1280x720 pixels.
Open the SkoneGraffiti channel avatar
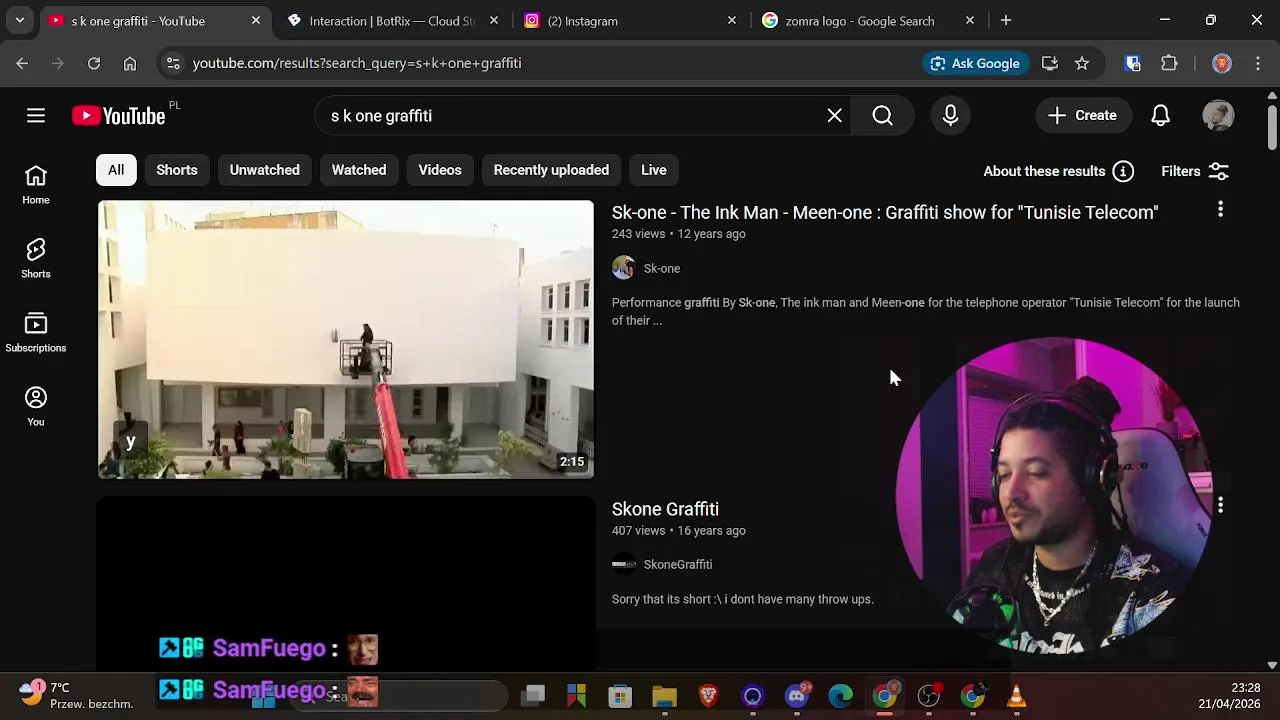pyautogui.click(x=623, y=565)
